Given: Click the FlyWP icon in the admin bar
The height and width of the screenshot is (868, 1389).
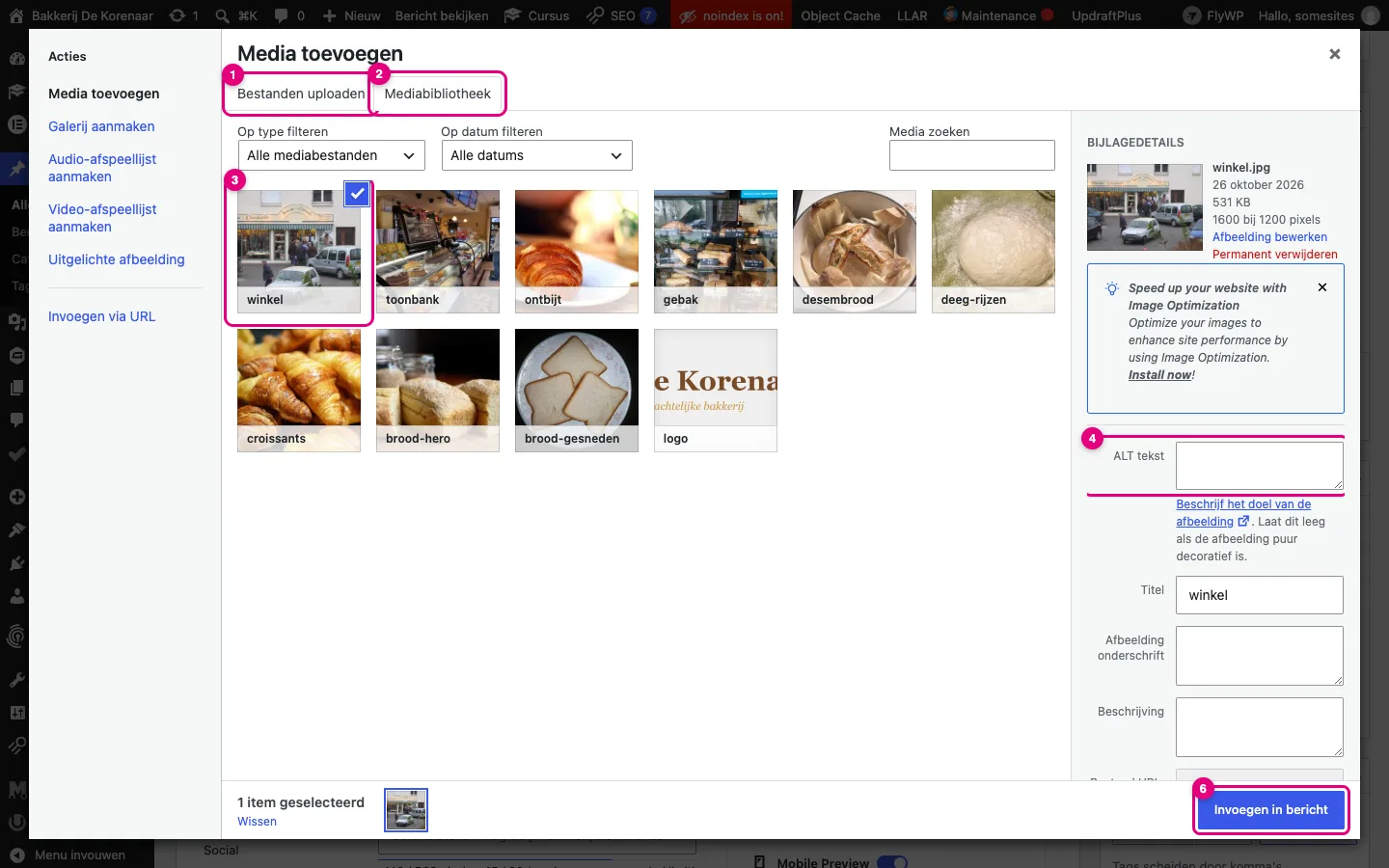Looking at the screenshot, I should coord(1192,15).
